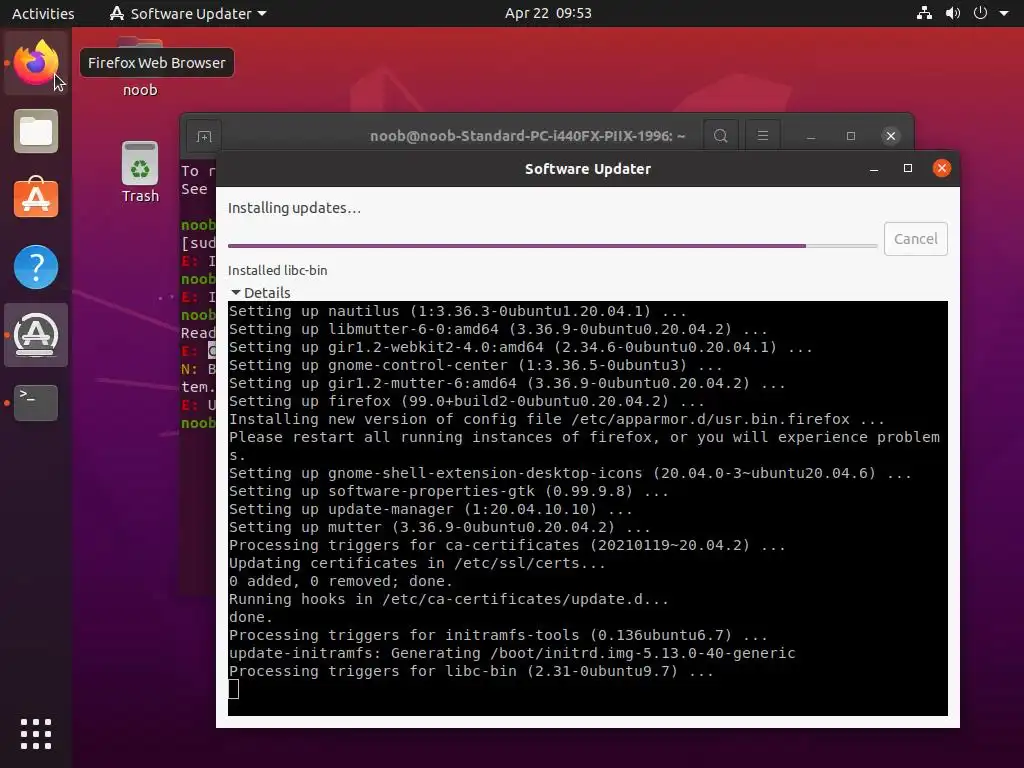The image size is (1024, 768).
Task: Click the search icon in Terminal header
Action: (x=720, y=136)
